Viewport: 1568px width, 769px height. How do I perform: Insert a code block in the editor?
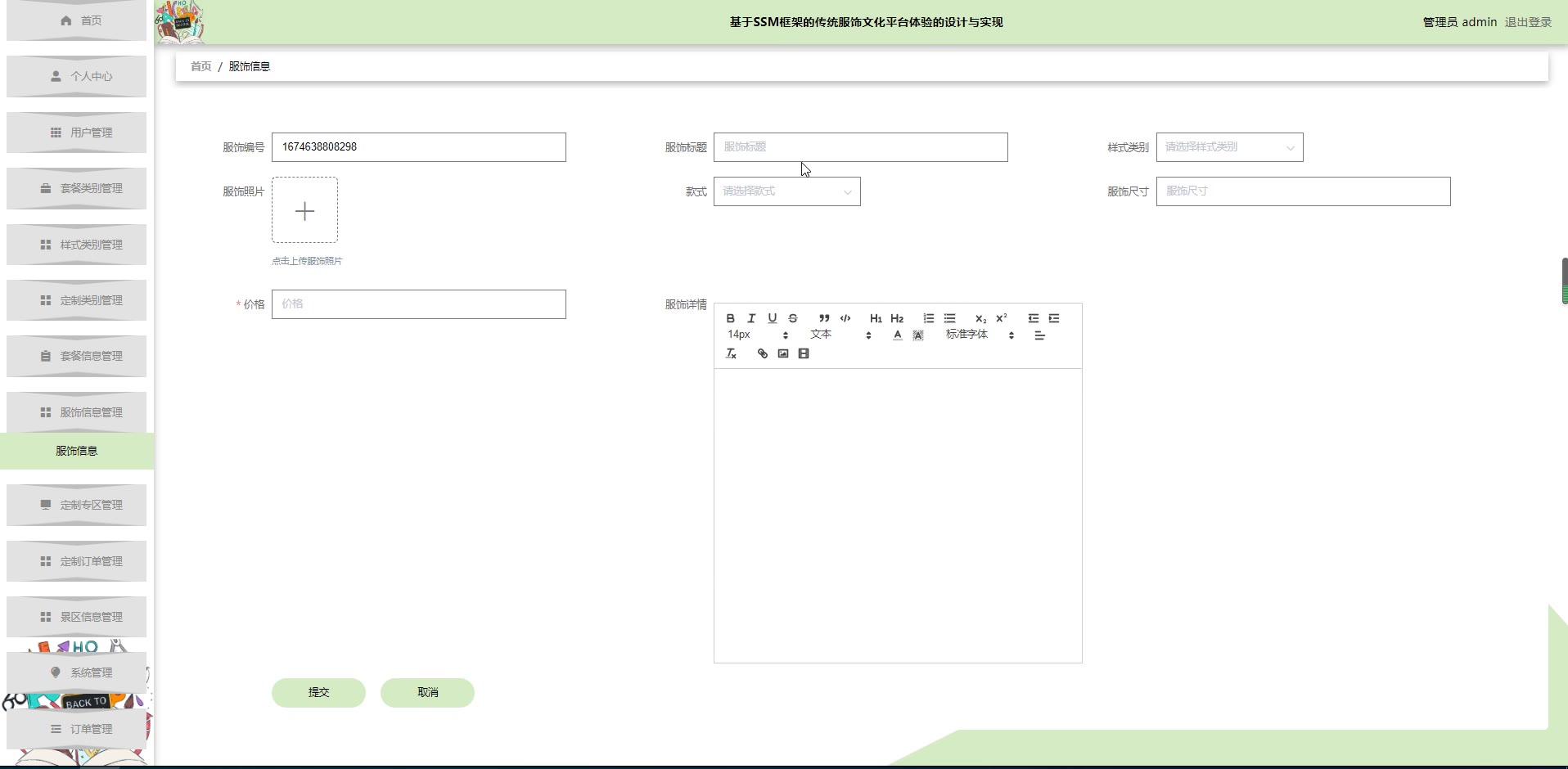point(845,318)
